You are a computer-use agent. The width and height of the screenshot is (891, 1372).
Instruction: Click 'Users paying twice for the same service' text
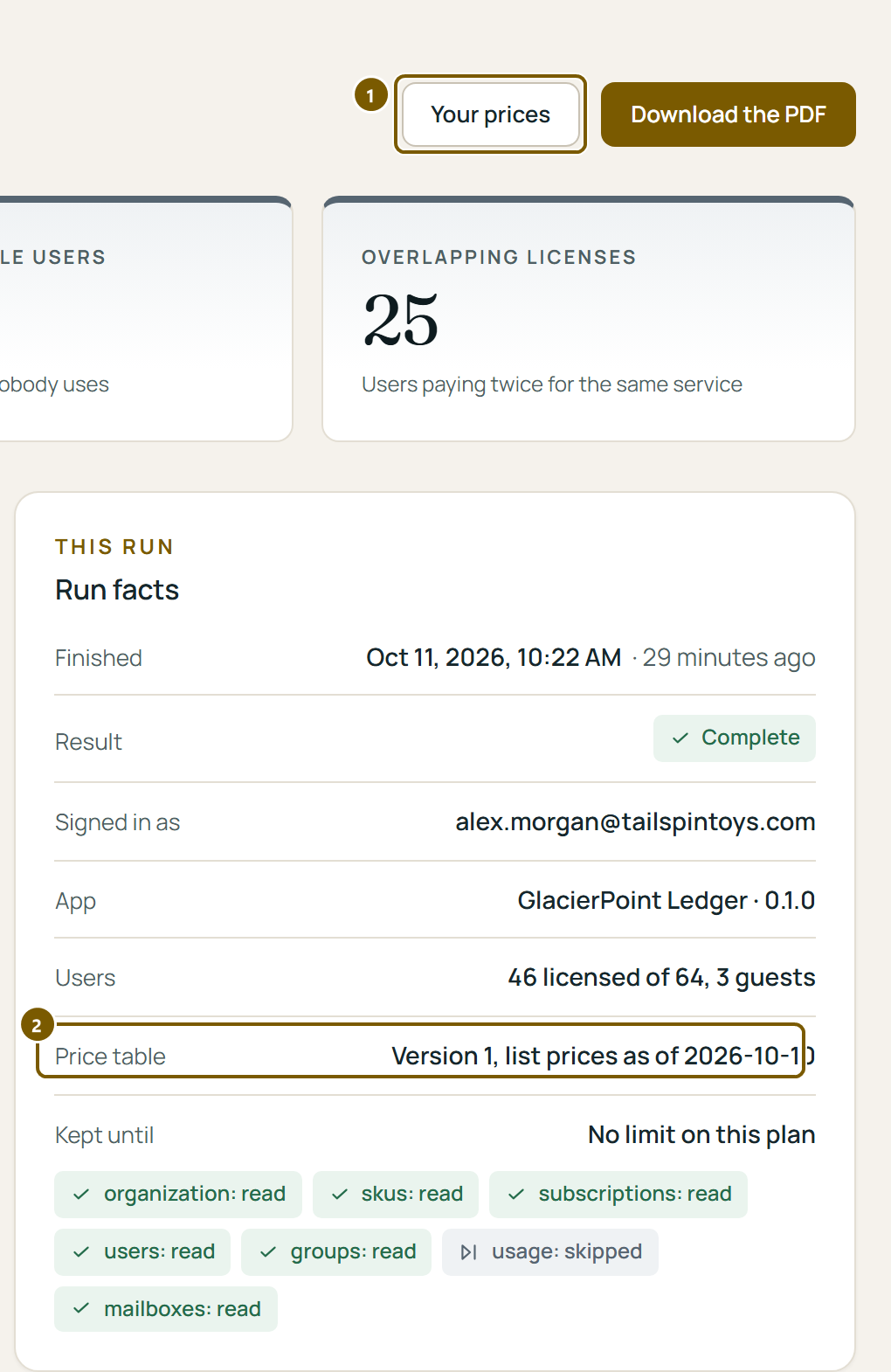click(552, 385)
